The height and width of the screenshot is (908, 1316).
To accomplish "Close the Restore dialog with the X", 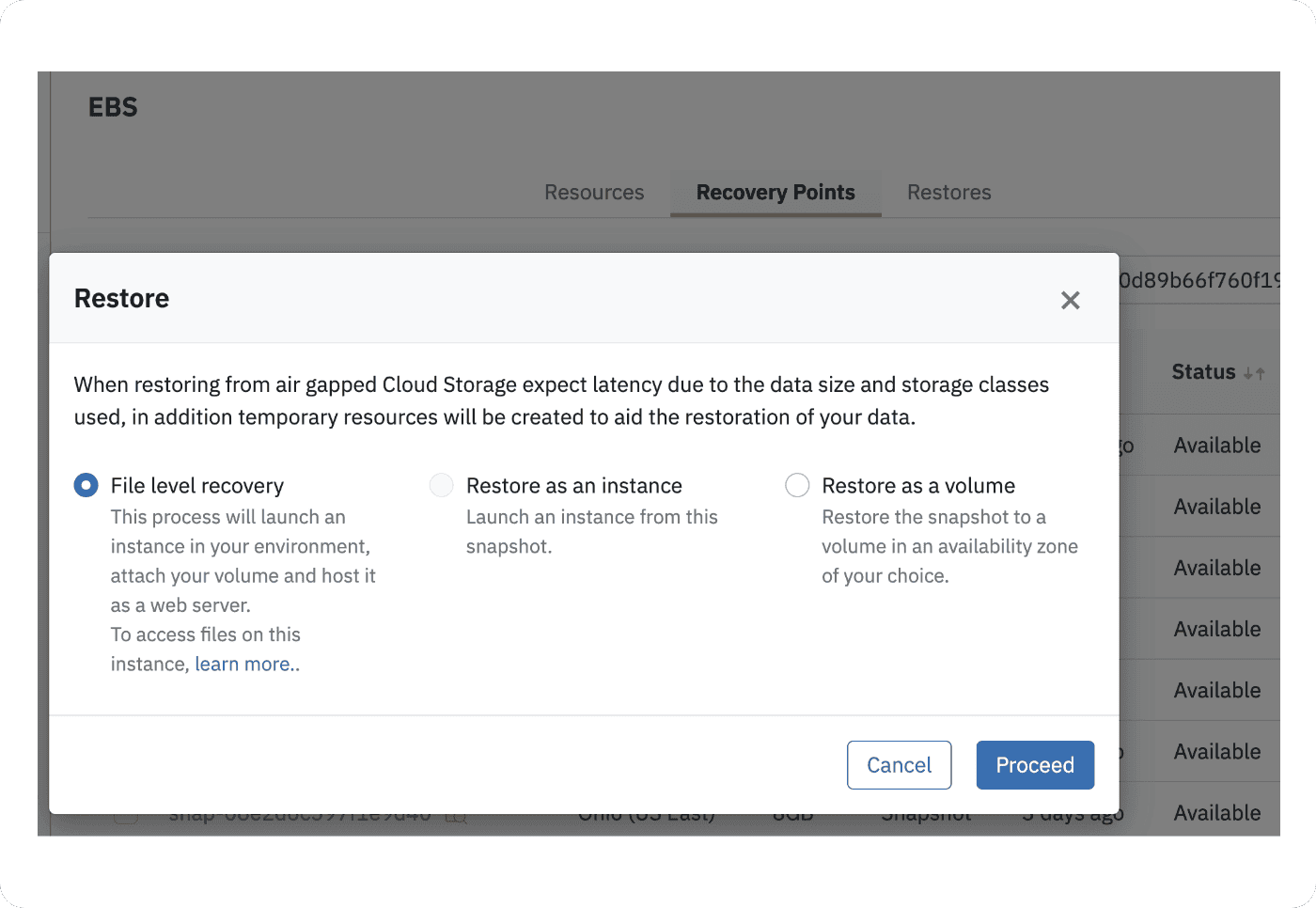I will tap(1070, 300).
